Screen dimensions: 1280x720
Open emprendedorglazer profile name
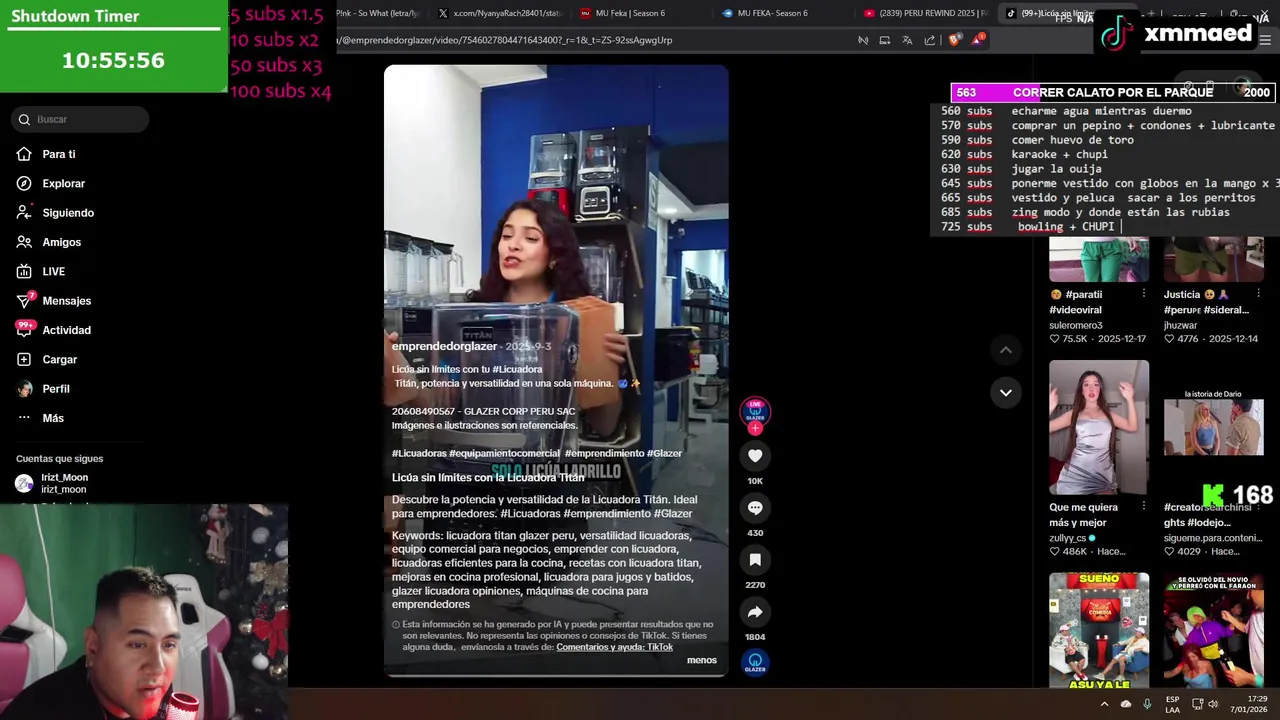point(444,346)
